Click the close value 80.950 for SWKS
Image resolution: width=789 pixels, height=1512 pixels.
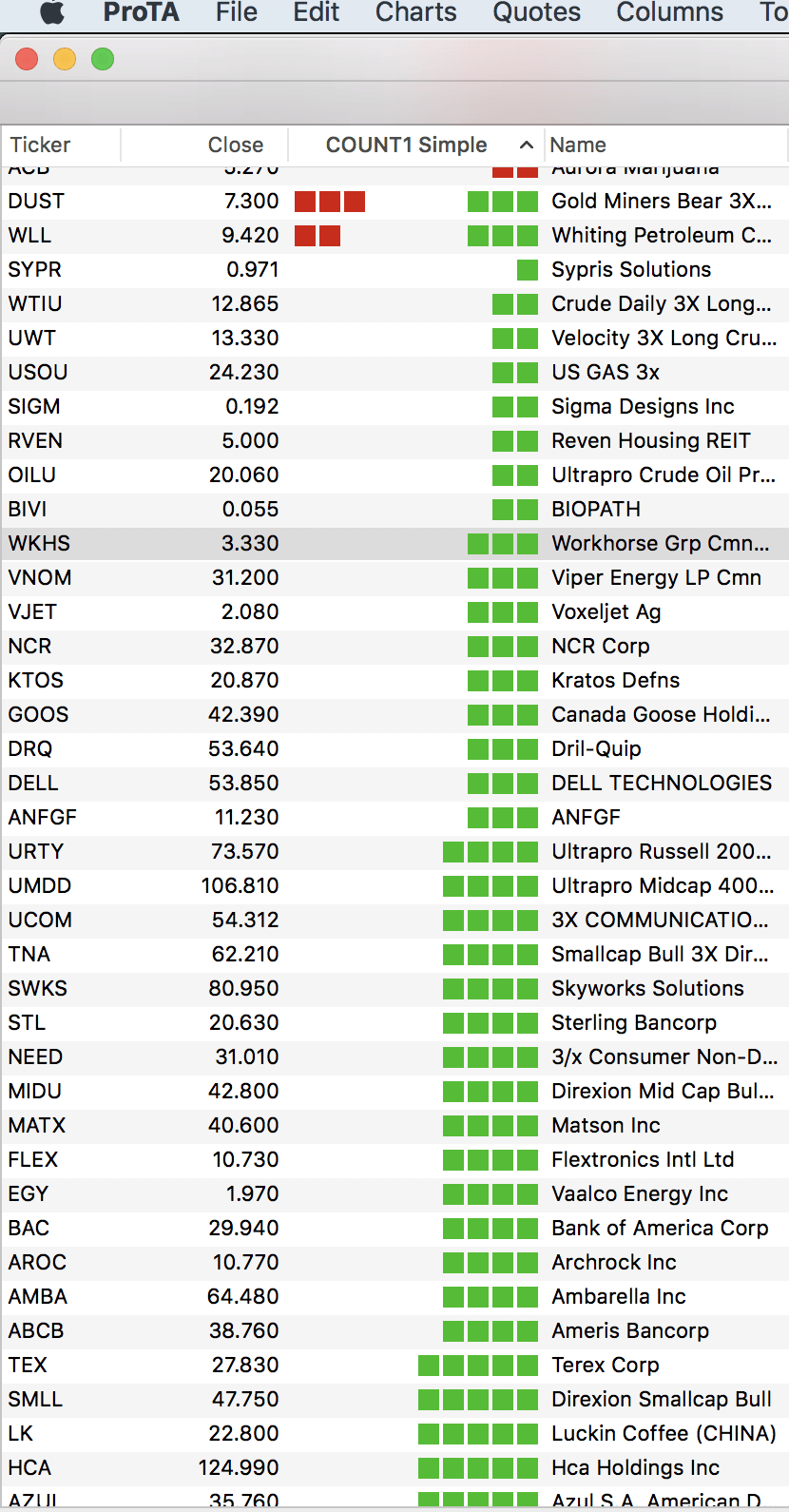pos(243,989)
